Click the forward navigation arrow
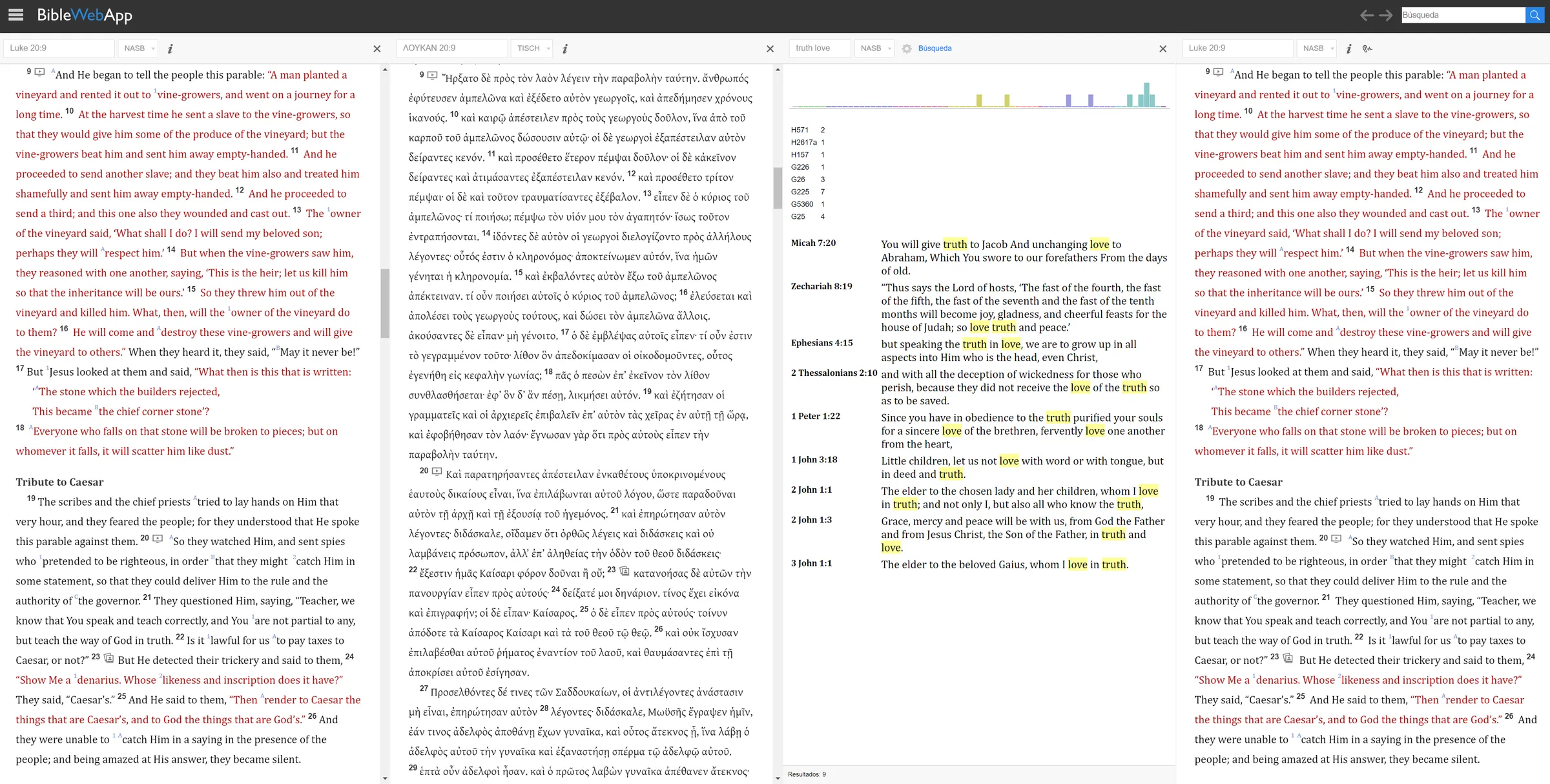This screenshot has width=1550, height=784. (x=1387, y=14)
